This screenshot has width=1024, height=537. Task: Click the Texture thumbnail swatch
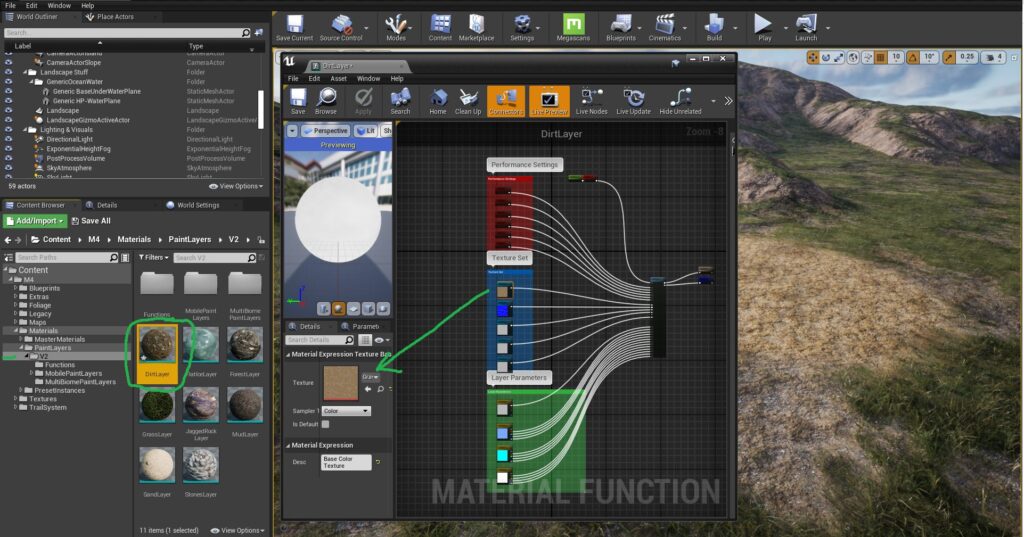pyautogui.click(x=341, y=383)
